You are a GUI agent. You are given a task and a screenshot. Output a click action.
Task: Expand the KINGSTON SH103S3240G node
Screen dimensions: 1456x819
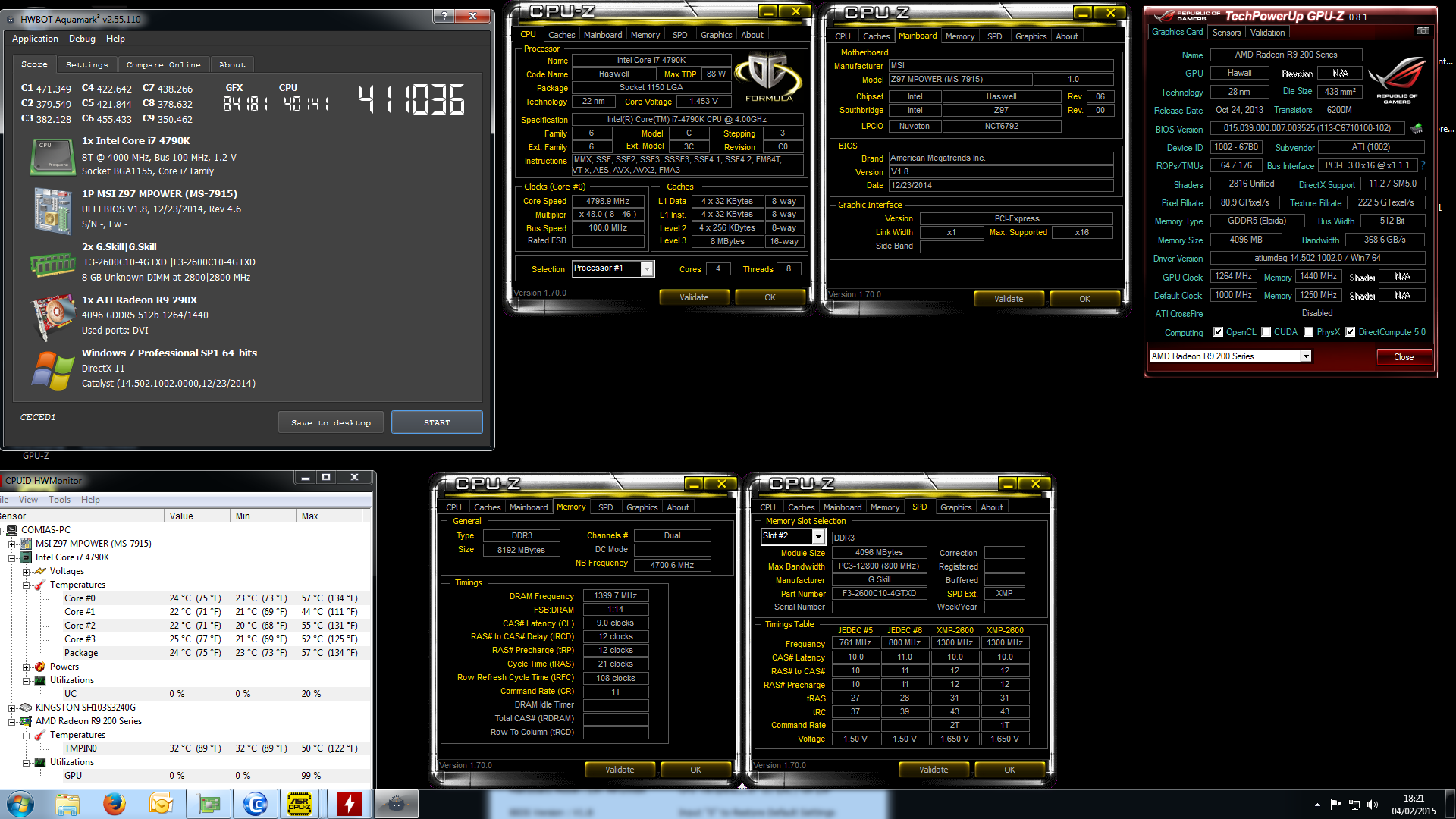tap(12, 708)
